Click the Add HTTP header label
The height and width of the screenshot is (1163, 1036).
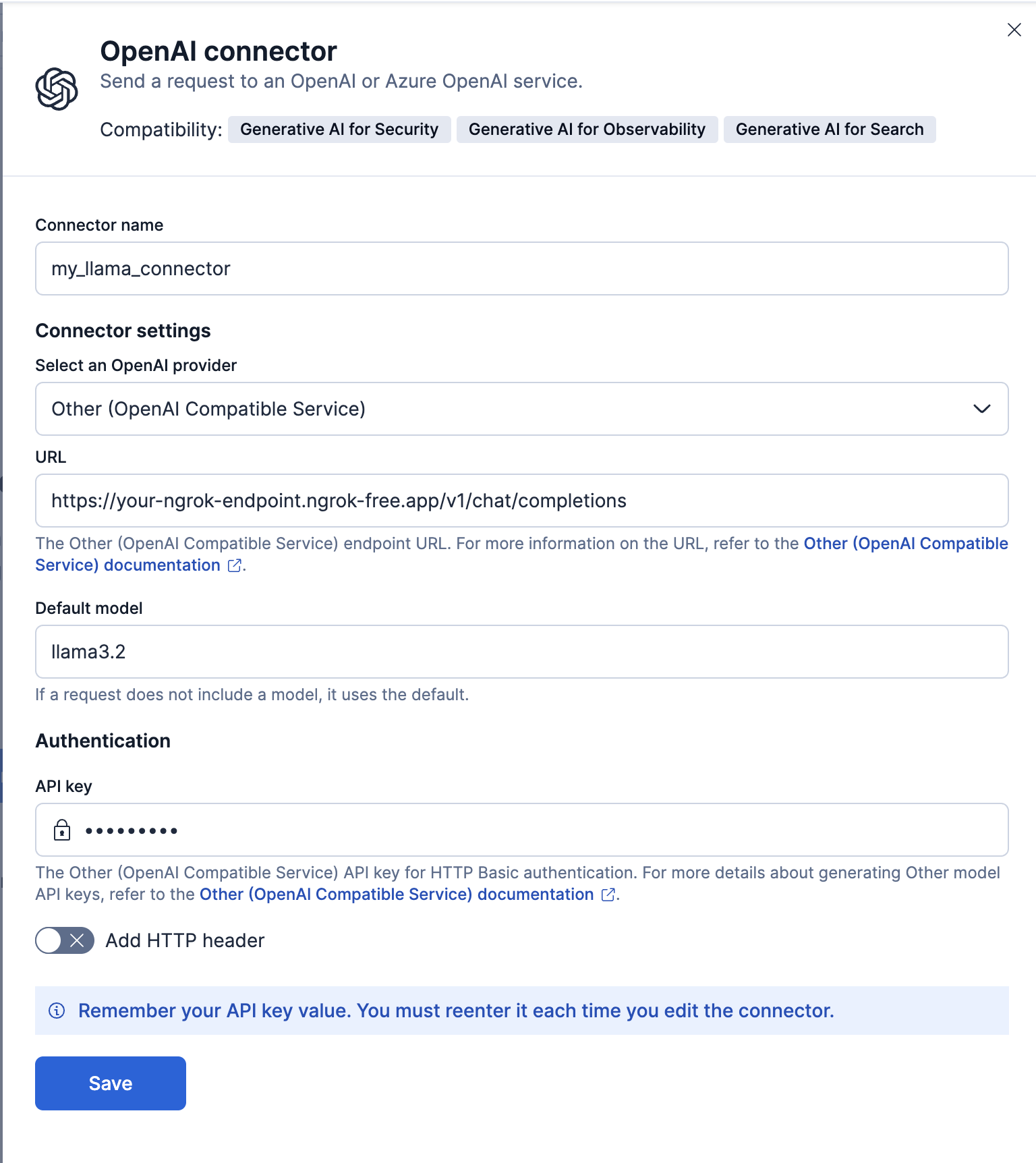[x=185, y=940]
